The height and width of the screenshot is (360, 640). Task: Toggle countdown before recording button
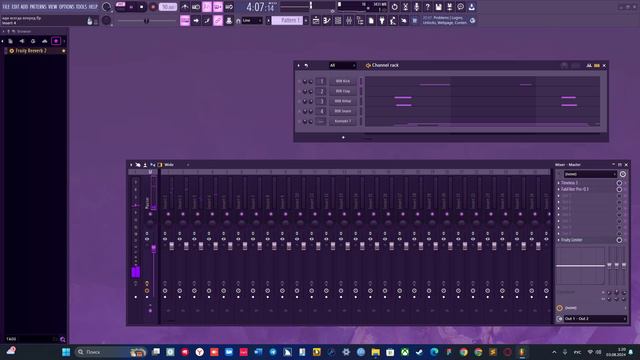click(207, 7)
